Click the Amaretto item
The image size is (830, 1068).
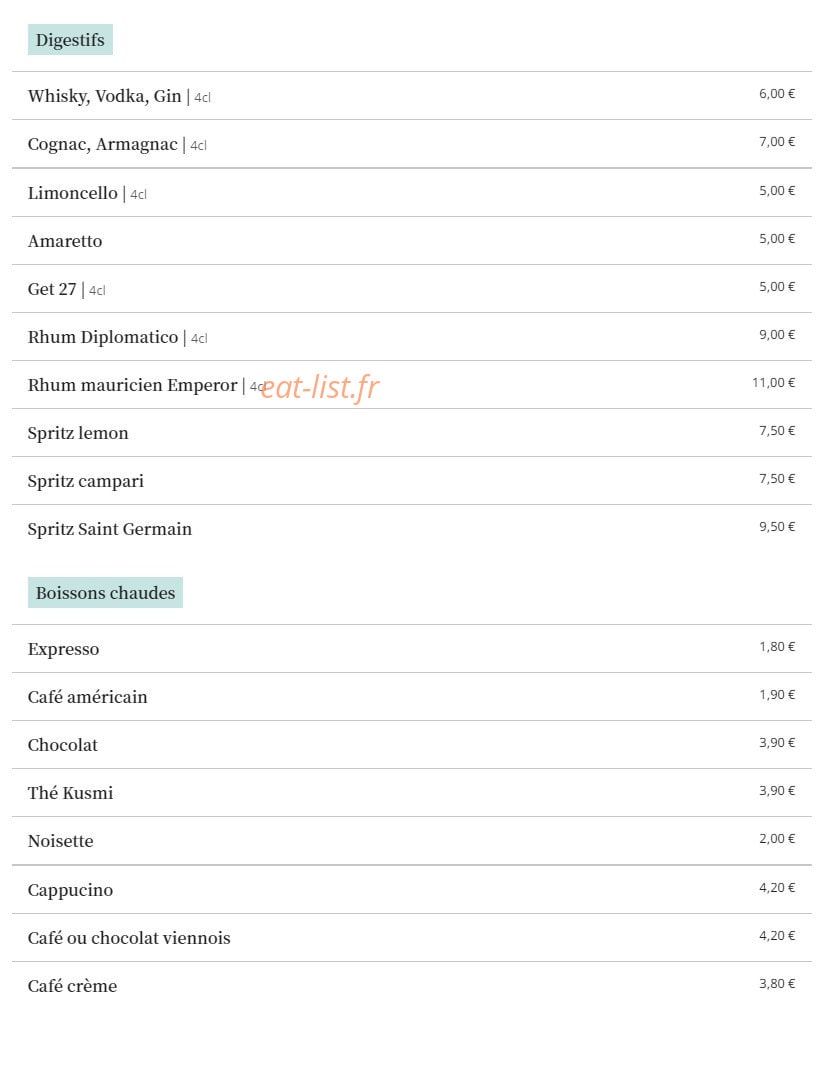point(412,241)
